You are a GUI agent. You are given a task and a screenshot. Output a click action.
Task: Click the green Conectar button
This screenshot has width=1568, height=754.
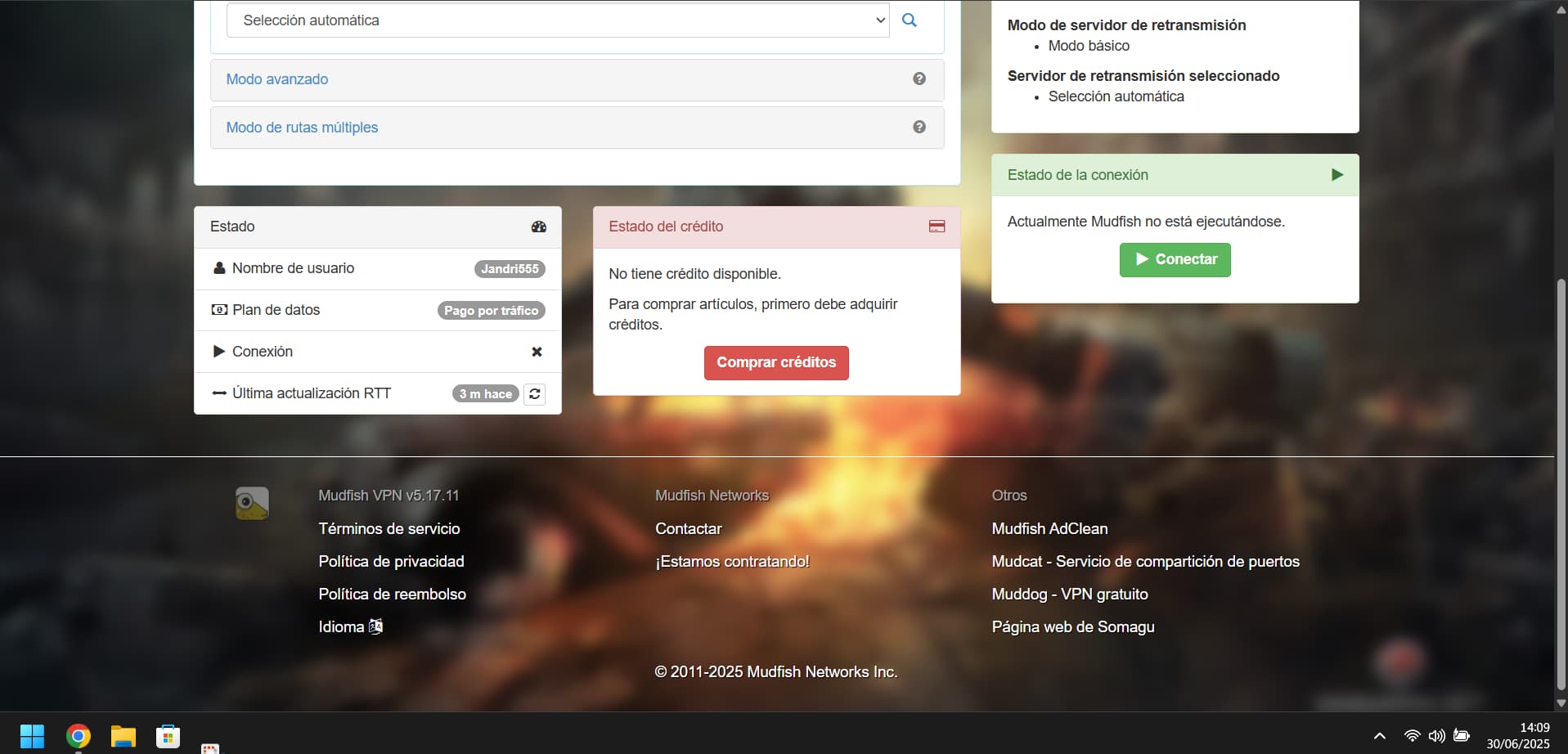click(1175, 260)
